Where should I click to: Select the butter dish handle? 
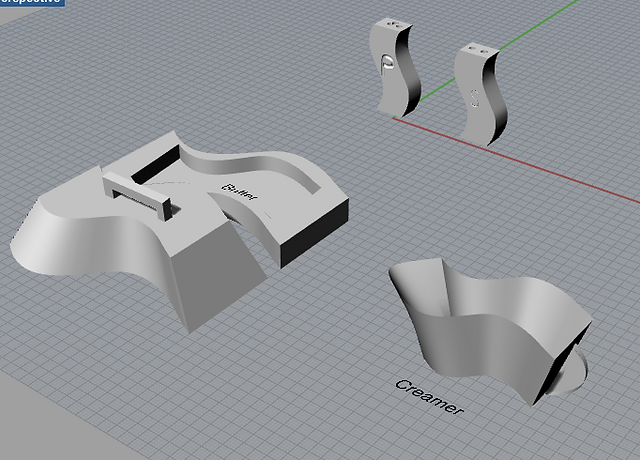tap(137, 196)
